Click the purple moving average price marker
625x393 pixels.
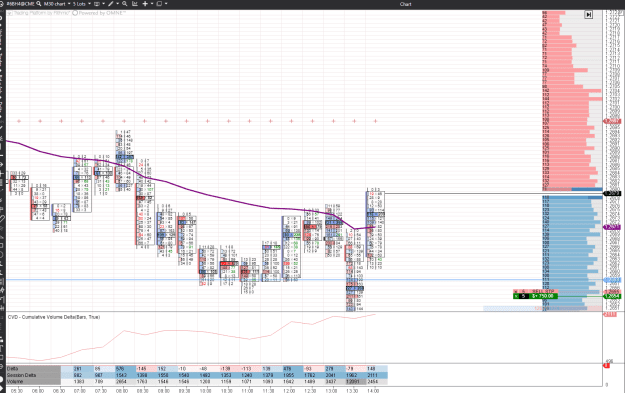(612, 227)
